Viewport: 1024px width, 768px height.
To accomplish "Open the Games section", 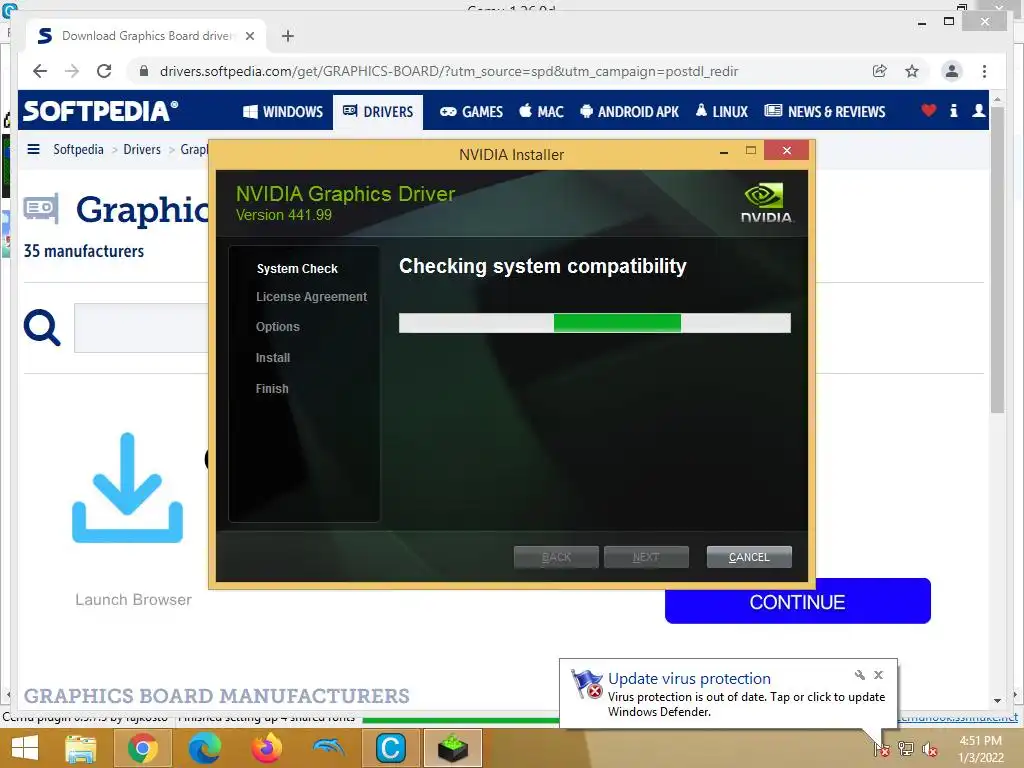I will 472,112.
